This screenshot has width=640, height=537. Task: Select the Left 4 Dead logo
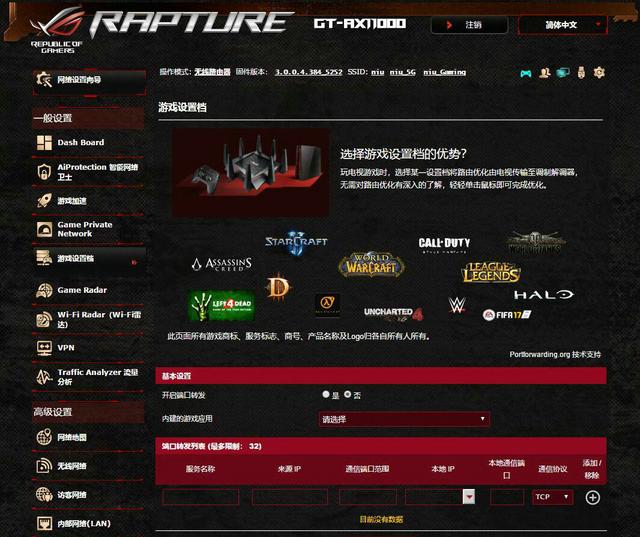tap(222, 306)
